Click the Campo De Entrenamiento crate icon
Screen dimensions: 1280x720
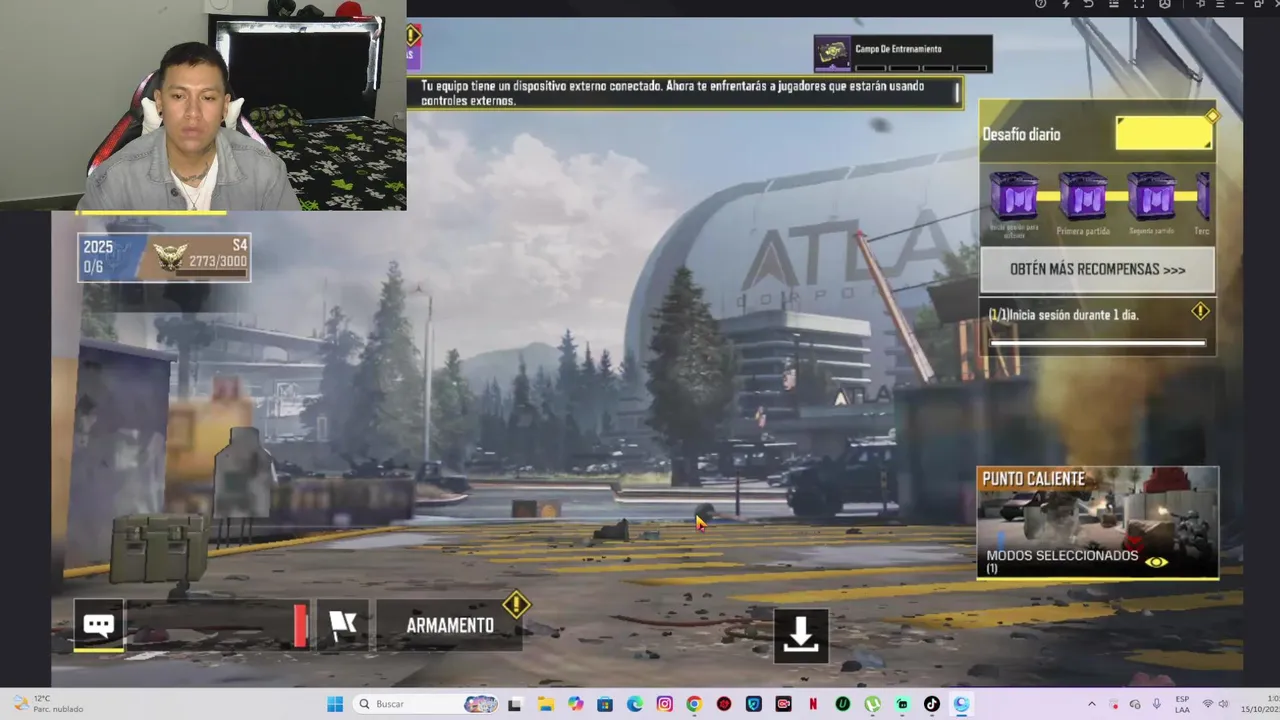click(832, 54)
